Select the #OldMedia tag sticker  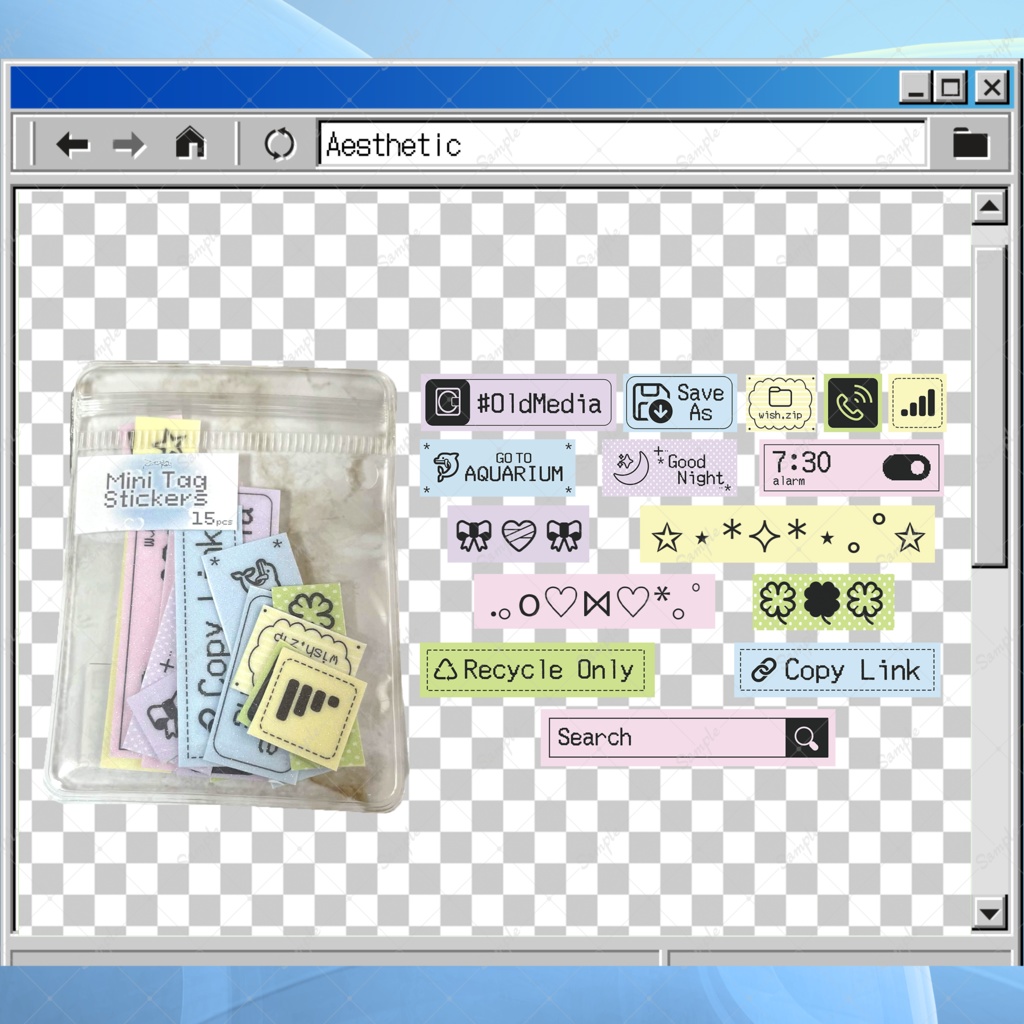pos(518,402)
